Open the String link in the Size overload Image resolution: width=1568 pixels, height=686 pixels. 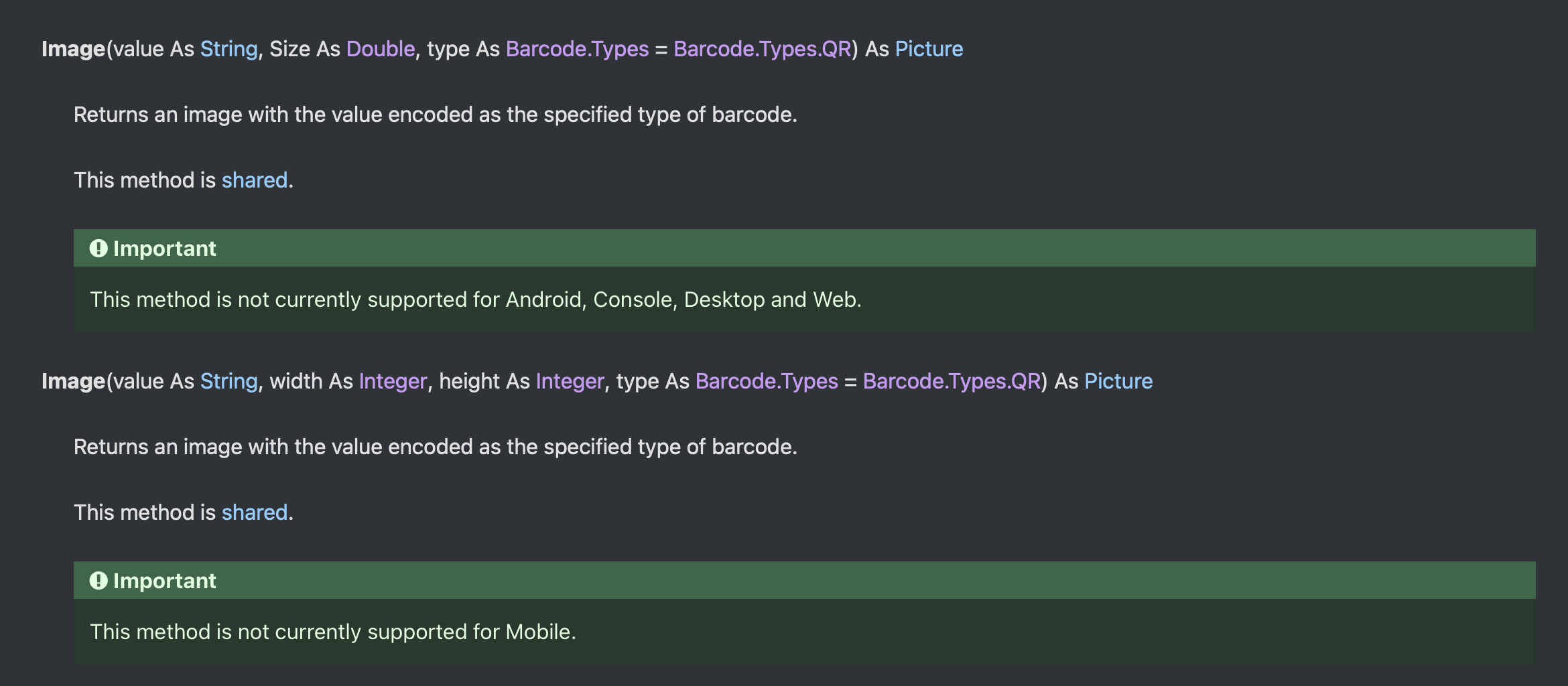coord(228,49)
